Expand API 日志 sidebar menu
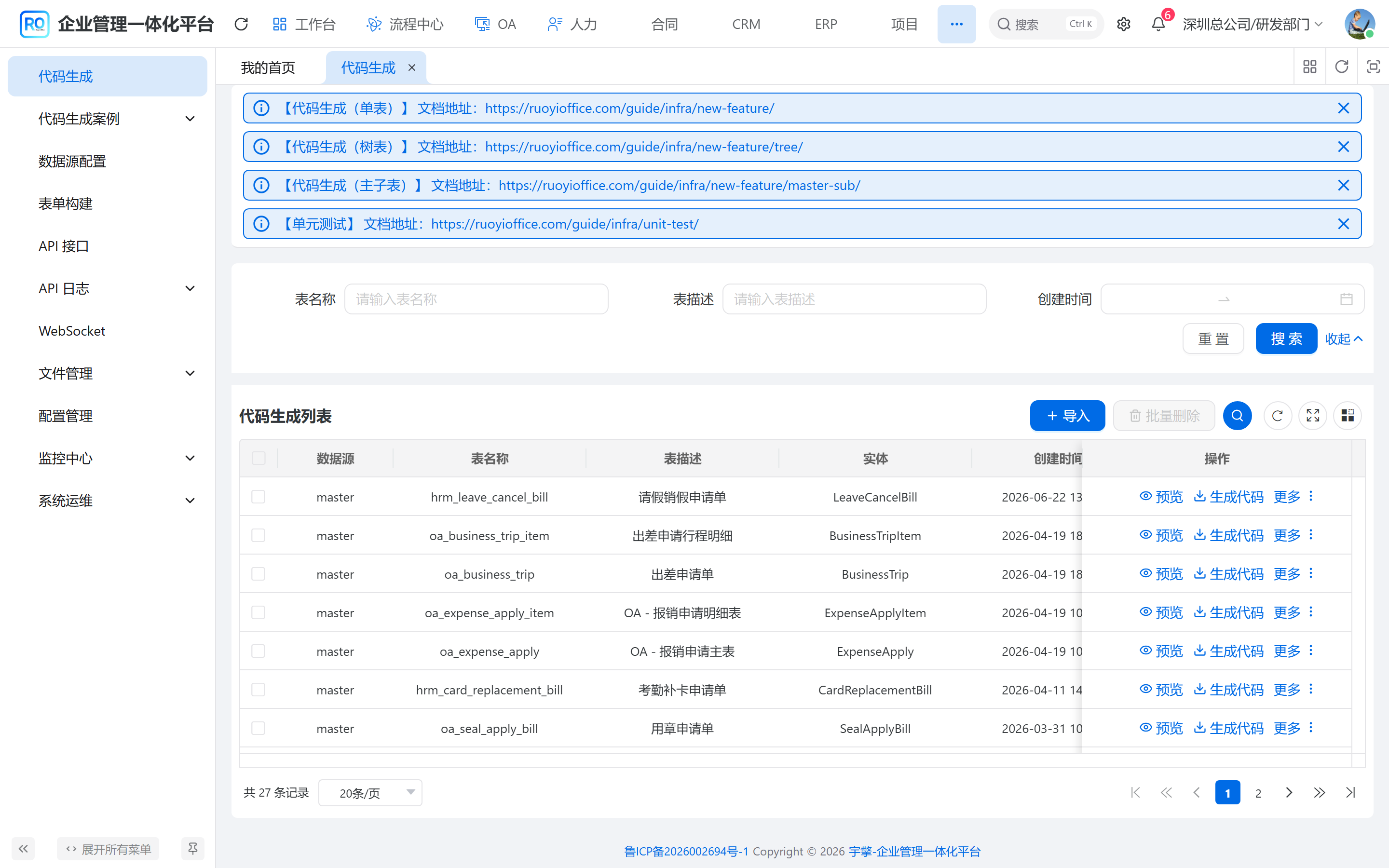The height and width of the screenshot is (868, 1389). (x=108, y=288)
